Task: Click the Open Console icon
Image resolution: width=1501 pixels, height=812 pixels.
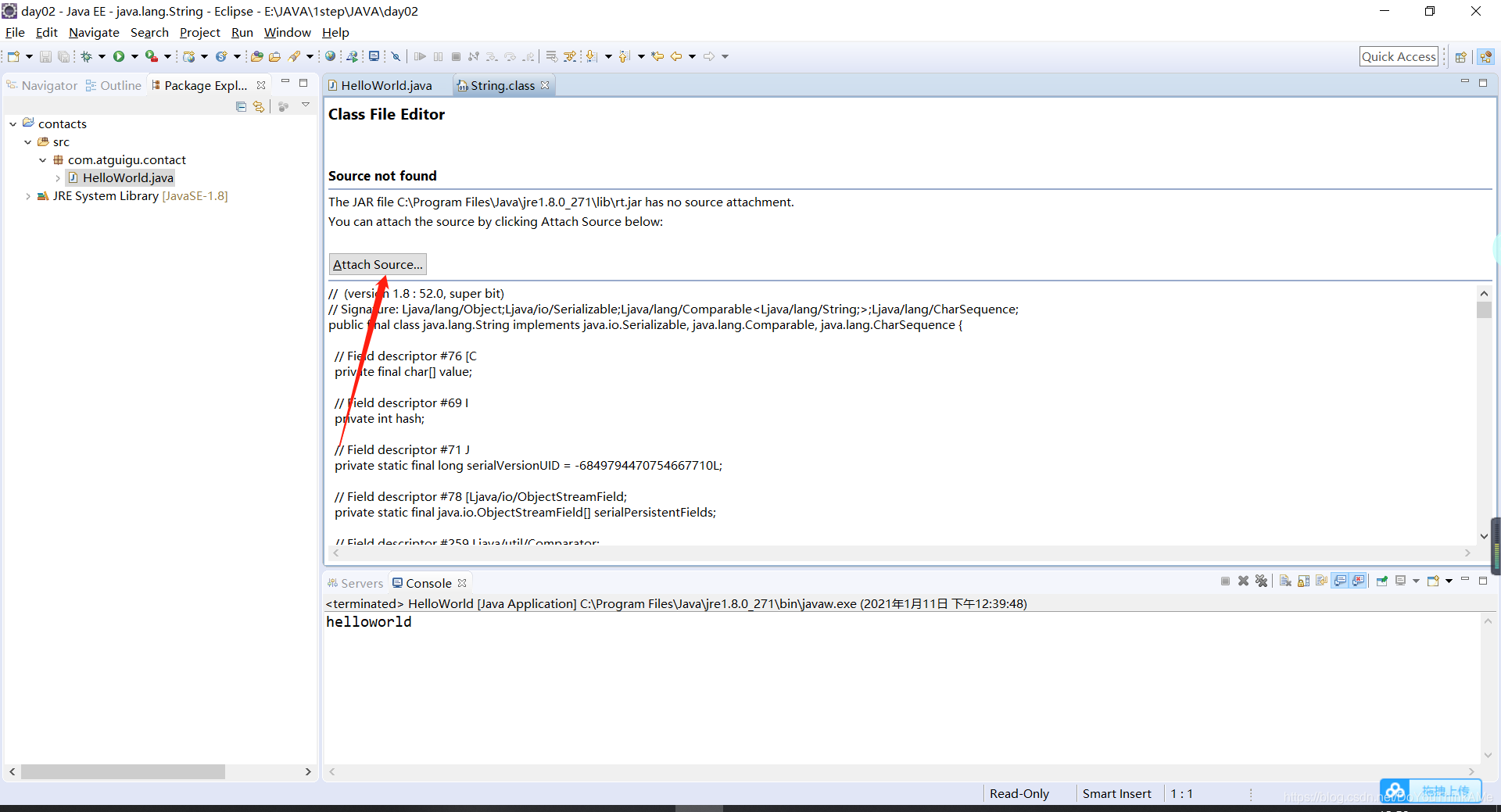Action: pos(1433,581)
